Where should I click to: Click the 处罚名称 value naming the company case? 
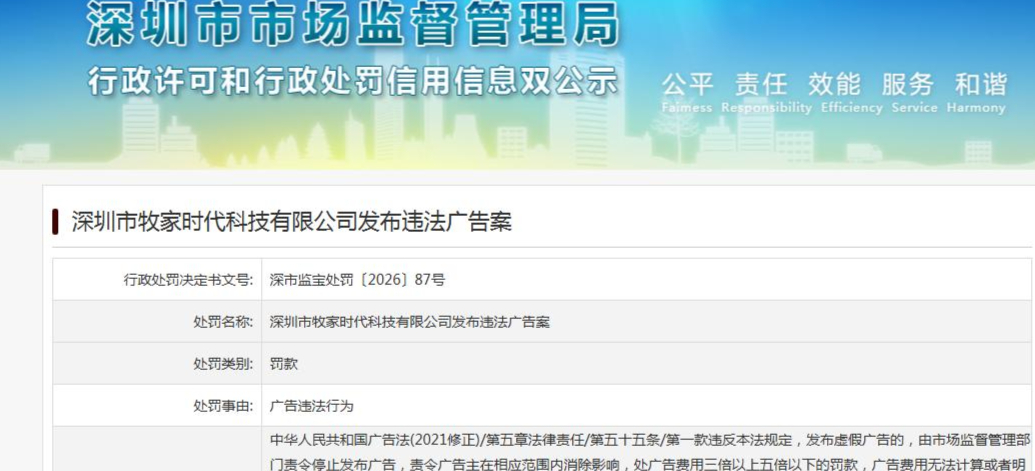point(409,322)
